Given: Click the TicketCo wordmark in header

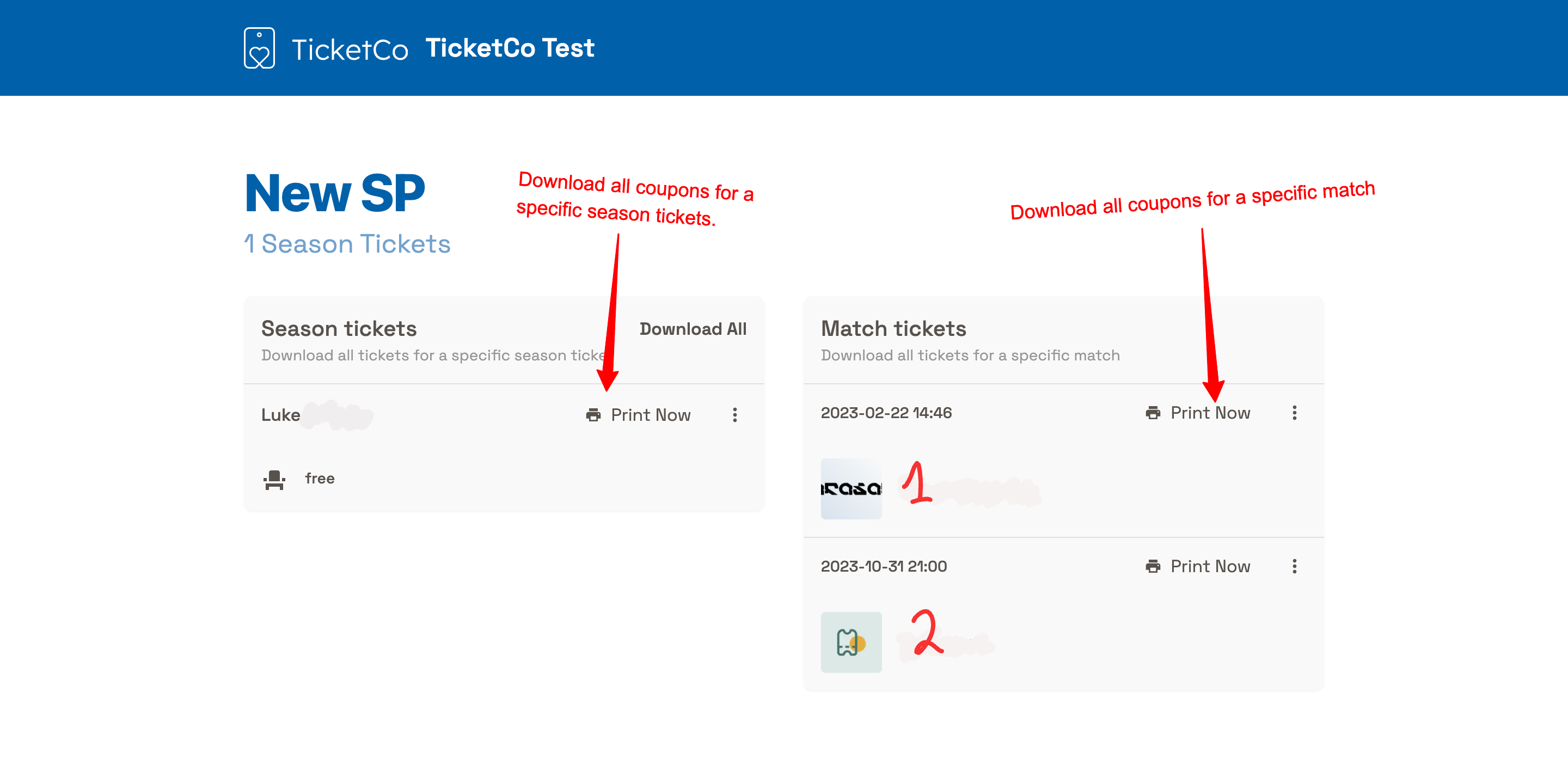Looking at the screenshot, I should coord(350,50).
